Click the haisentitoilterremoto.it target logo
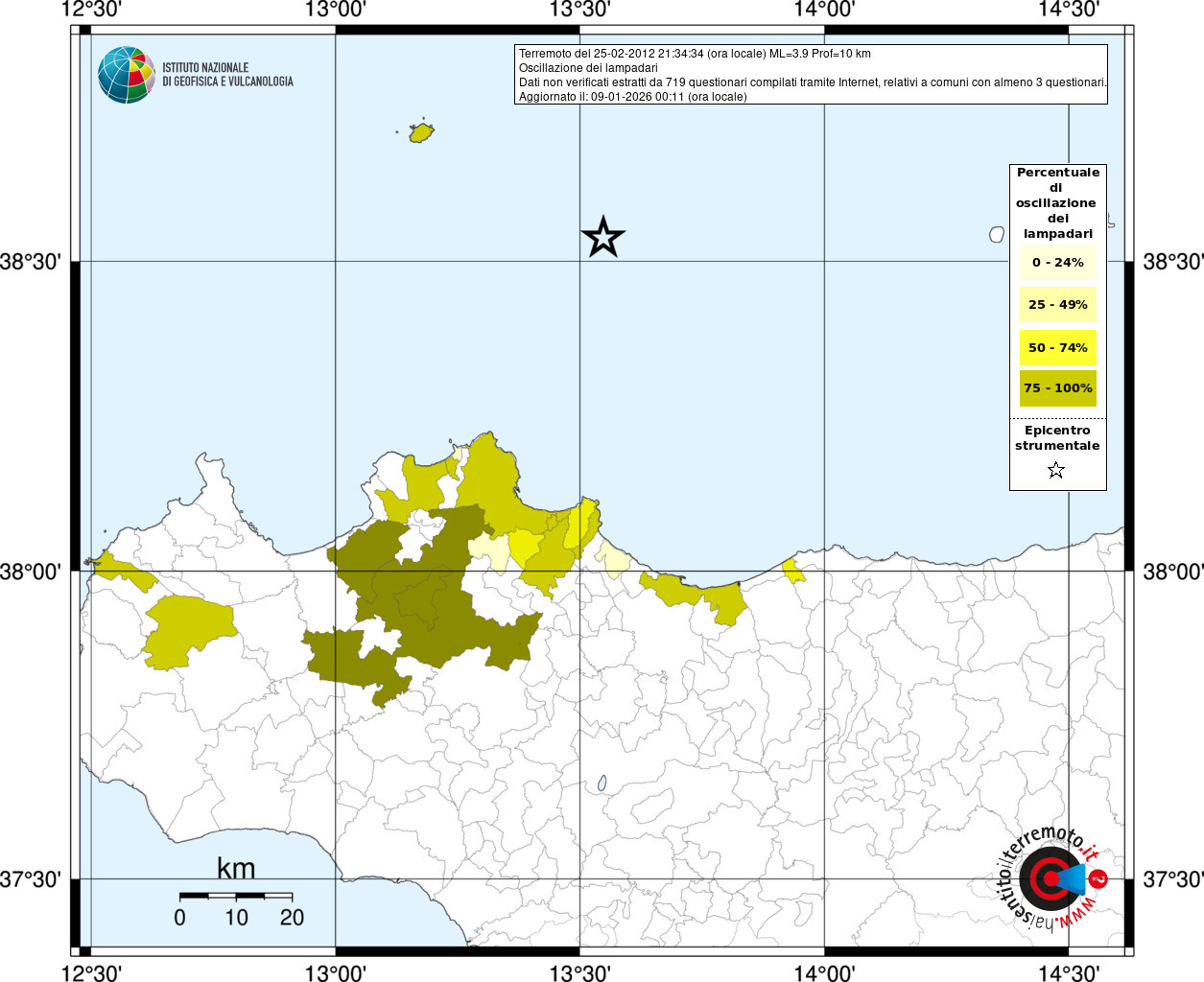Image resolution: width=1204 pixels, height=982 pixels. (1052, 879)
